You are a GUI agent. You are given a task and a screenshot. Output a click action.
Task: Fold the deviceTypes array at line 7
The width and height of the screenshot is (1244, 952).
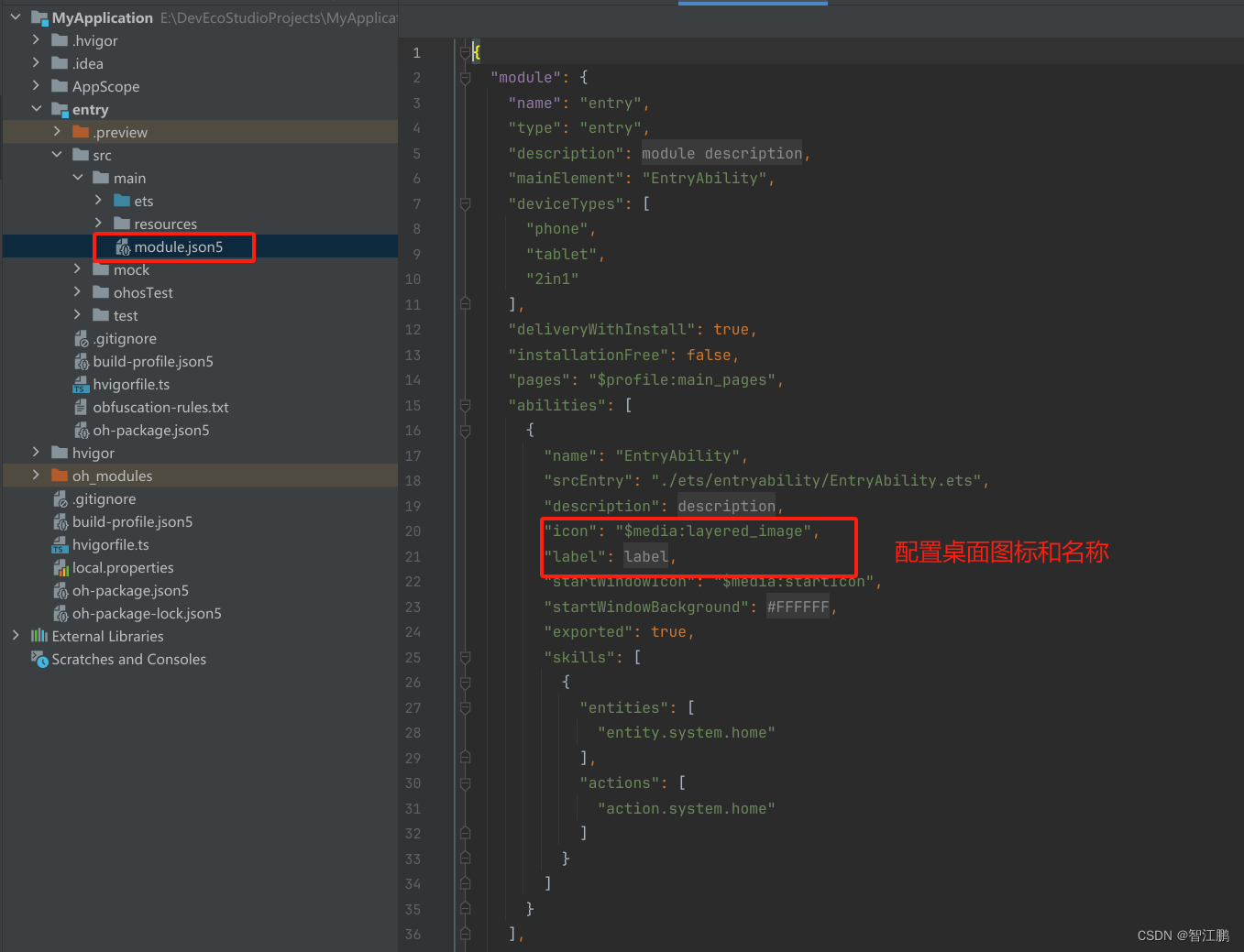[x=465, y=203]
